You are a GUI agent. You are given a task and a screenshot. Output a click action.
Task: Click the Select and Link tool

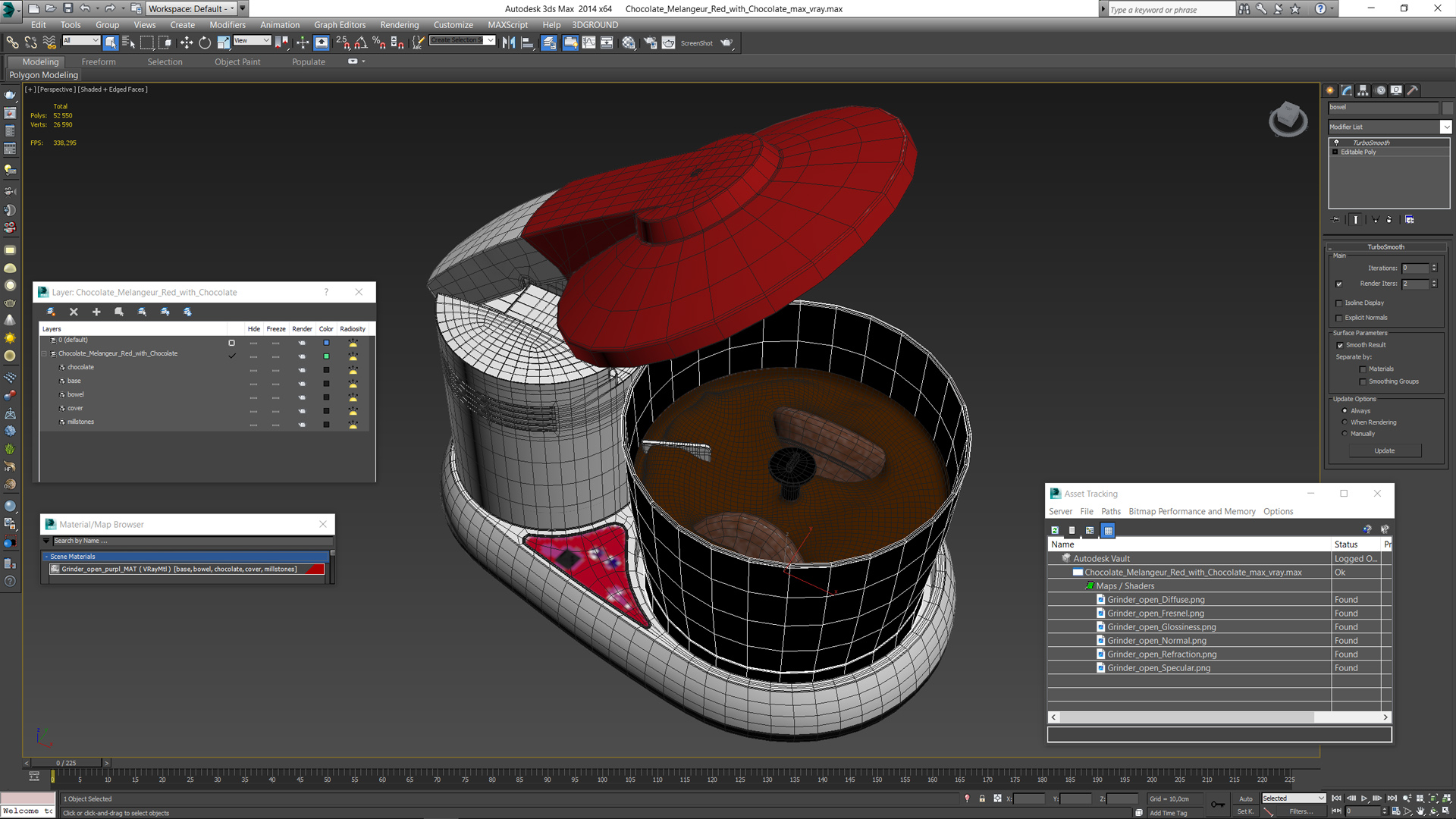click(13, 43)
